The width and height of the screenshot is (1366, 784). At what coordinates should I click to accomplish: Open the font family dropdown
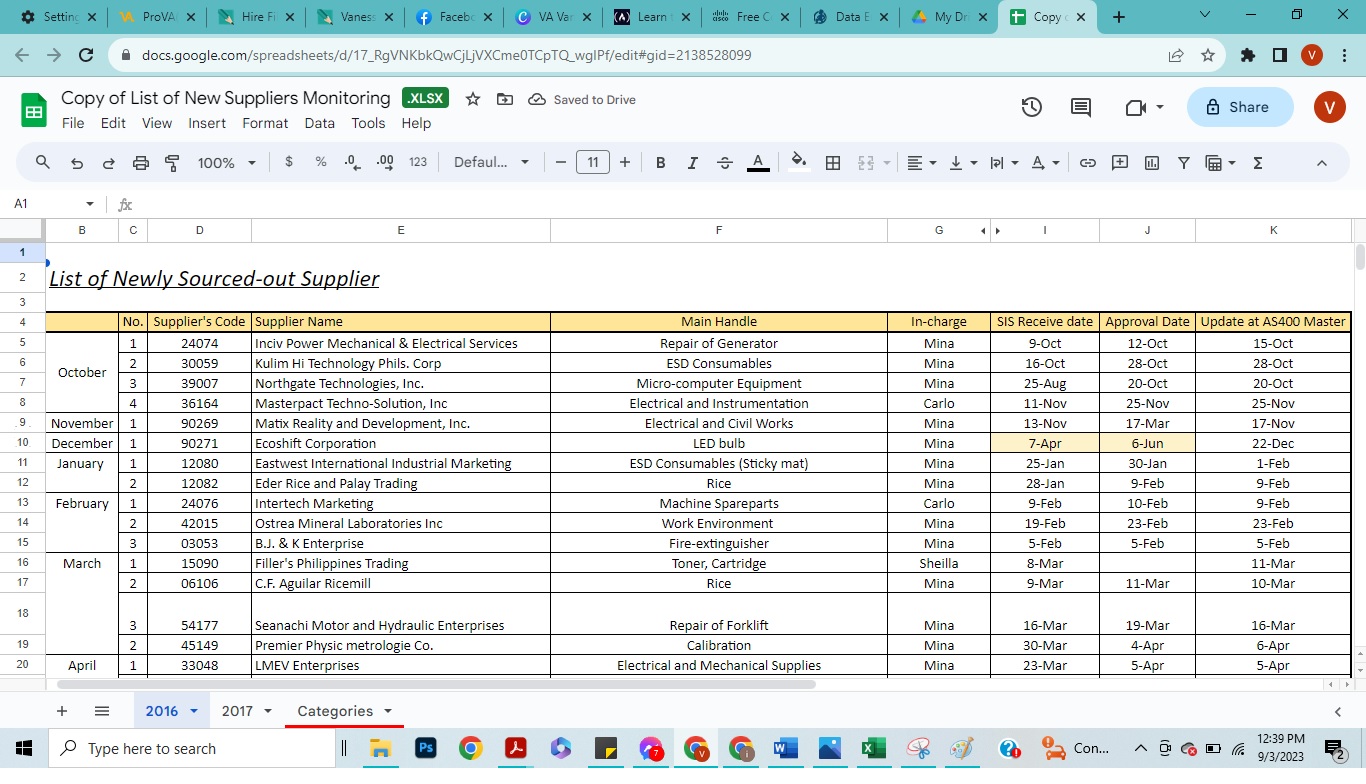pyautogui.click(x=491, y=163)
